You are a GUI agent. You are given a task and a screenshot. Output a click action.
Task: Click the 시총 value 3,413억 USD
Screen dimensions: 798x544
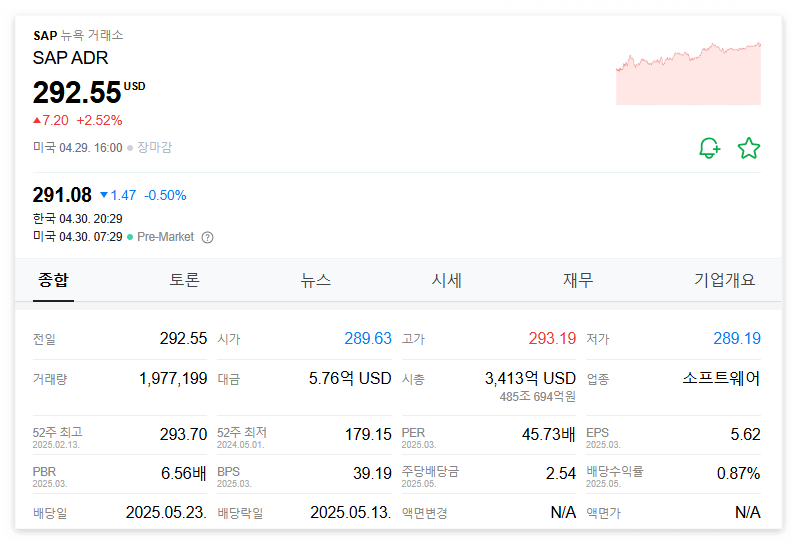pos(530,379)
